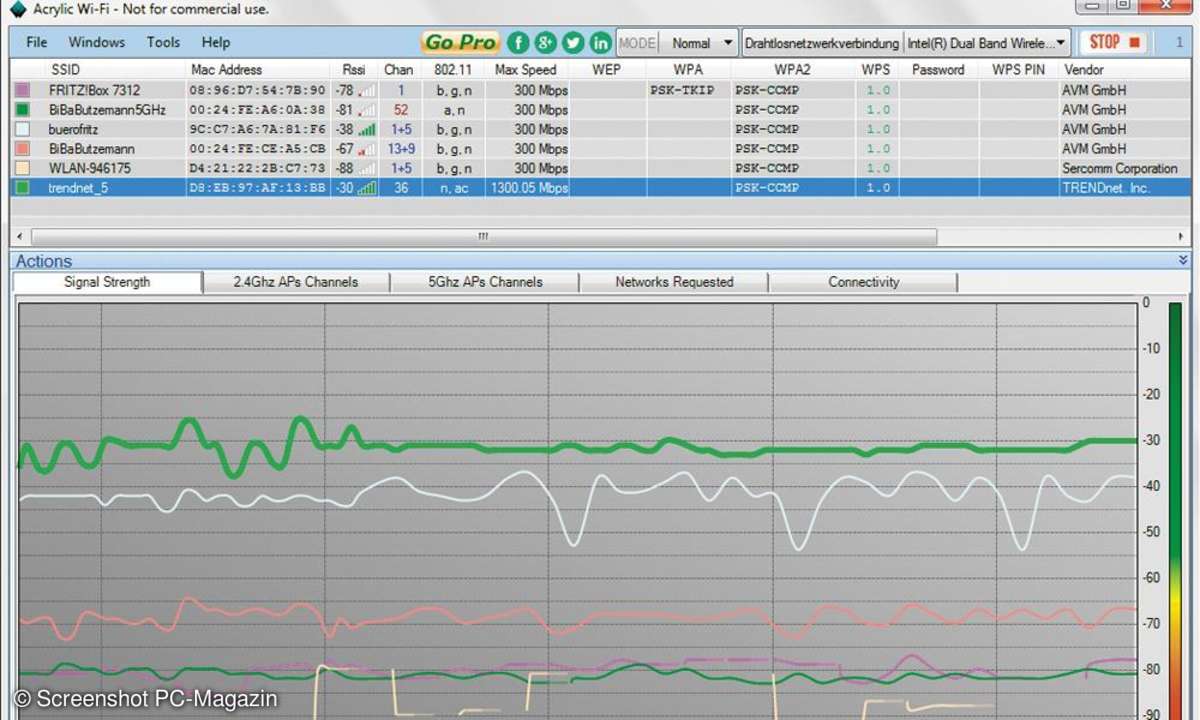Click the Drahtlosnetzwerkverbindung connection field
The image size is (1200, 720).
[x=821, y=43]
